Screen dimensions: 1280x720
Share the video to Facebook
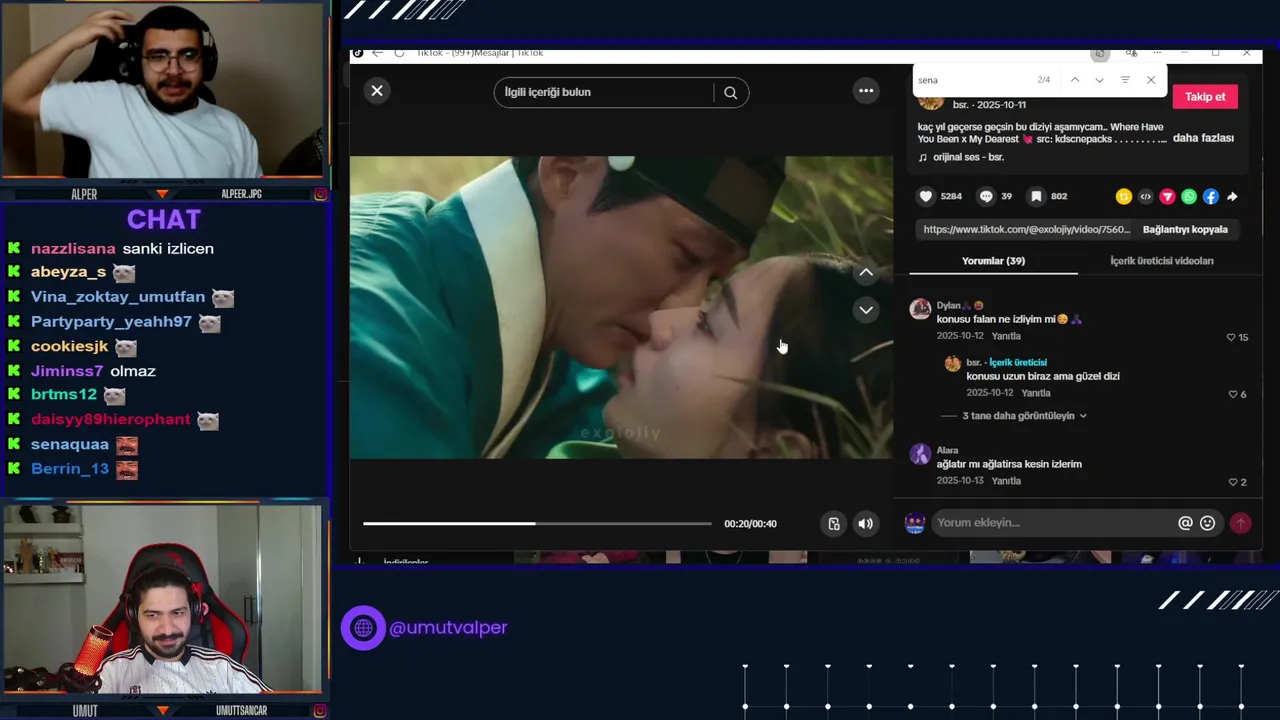pos(1211,197)
